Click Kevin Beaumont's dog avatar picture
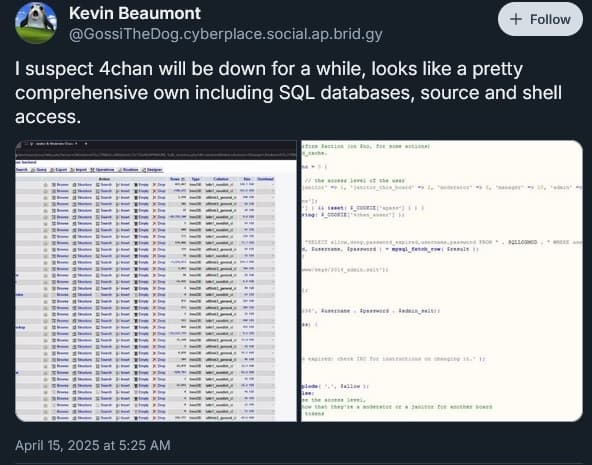592x465 pixels. tap(36, 23)
